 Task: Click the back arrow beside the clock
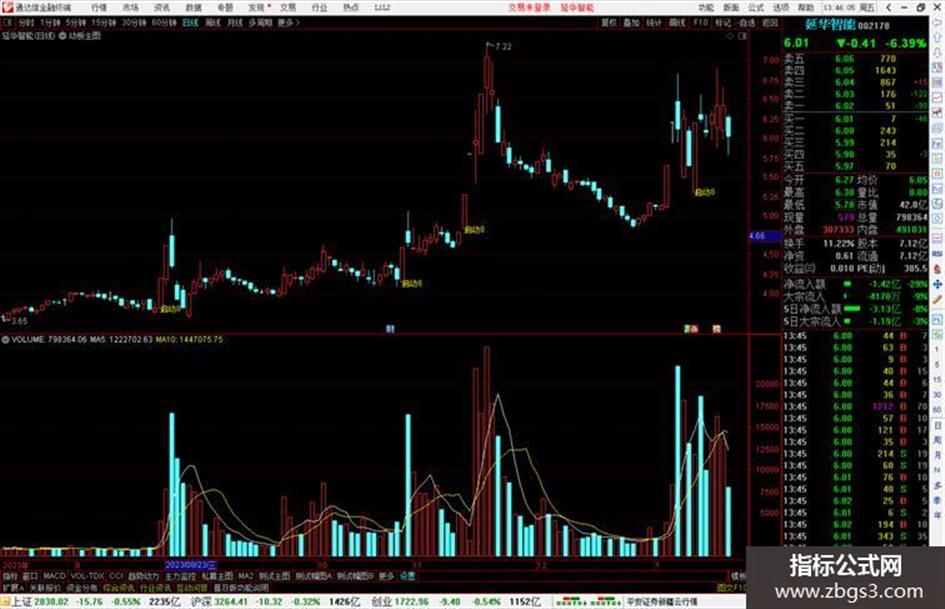pyautogui.click(x=888, y=7)
